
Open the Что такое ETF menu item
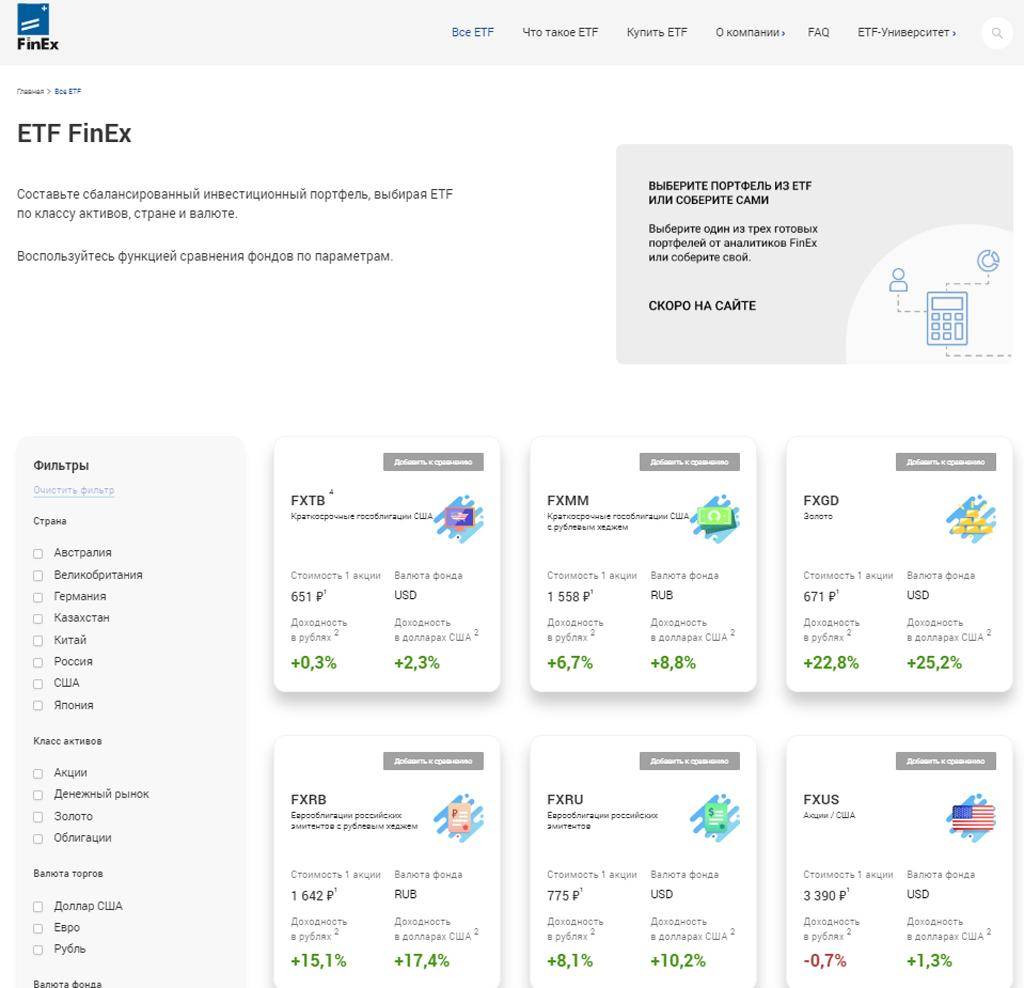click(x=560, y=33)
